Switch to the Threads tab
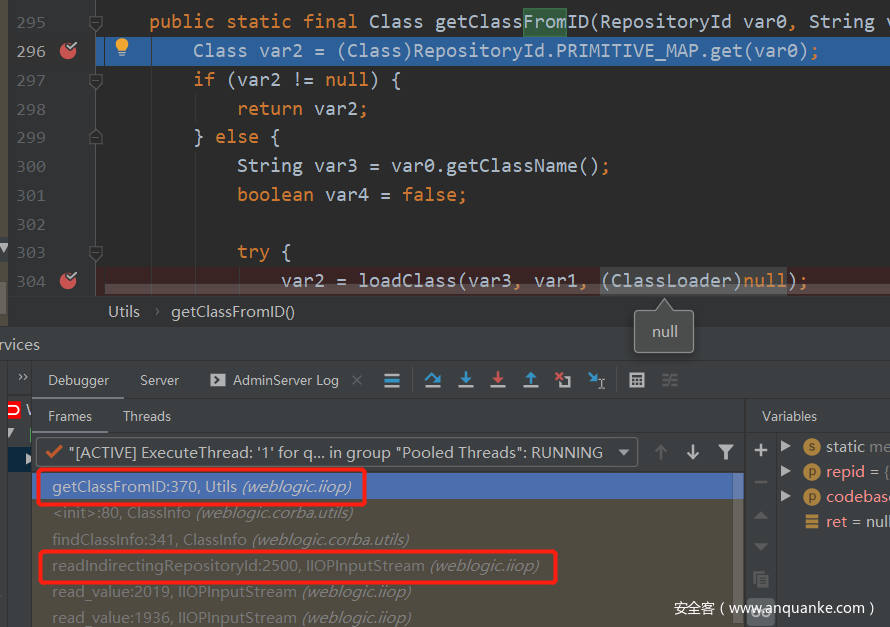The height and width of the screenshot is (627, 890). point(146,416)
